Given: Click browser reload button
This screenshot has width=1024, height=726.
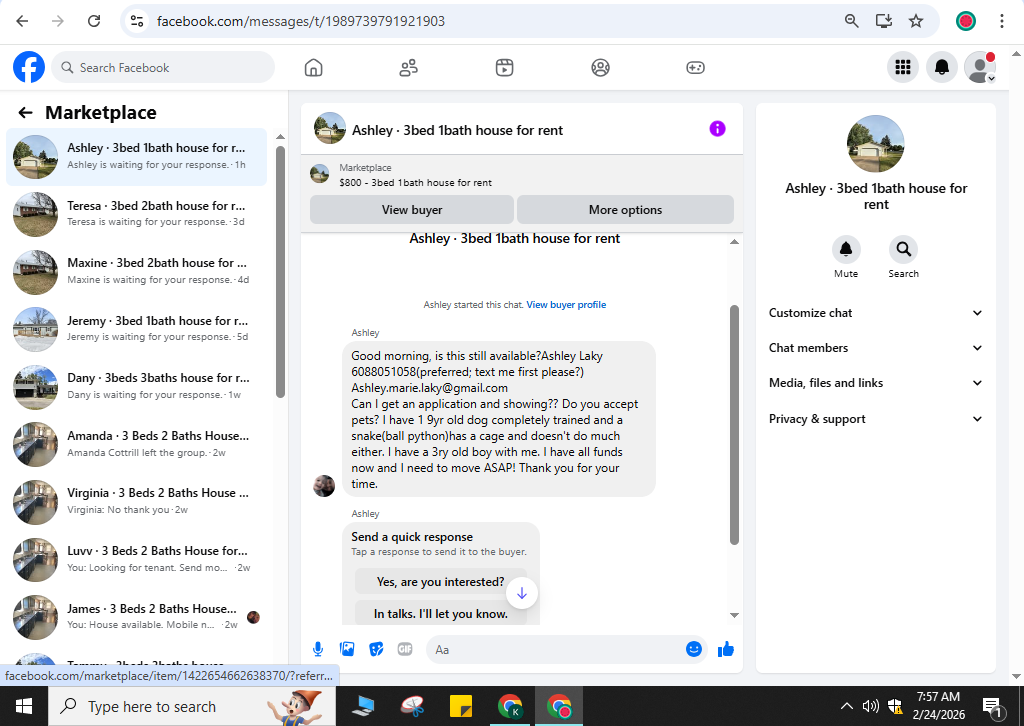Looking at the screenshot, I should coord(94,21).
